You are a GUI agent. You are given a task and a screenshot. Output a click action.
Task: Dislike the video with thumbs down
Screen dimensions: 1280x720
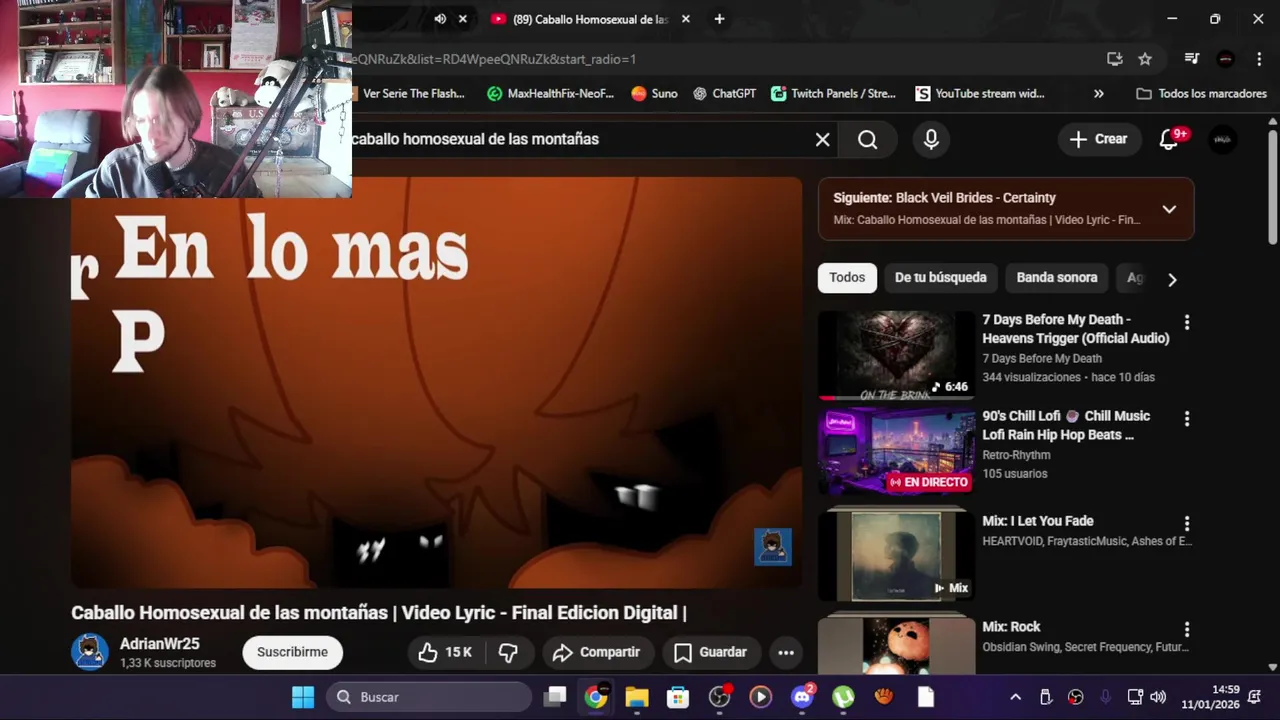[x=508, y=652]
